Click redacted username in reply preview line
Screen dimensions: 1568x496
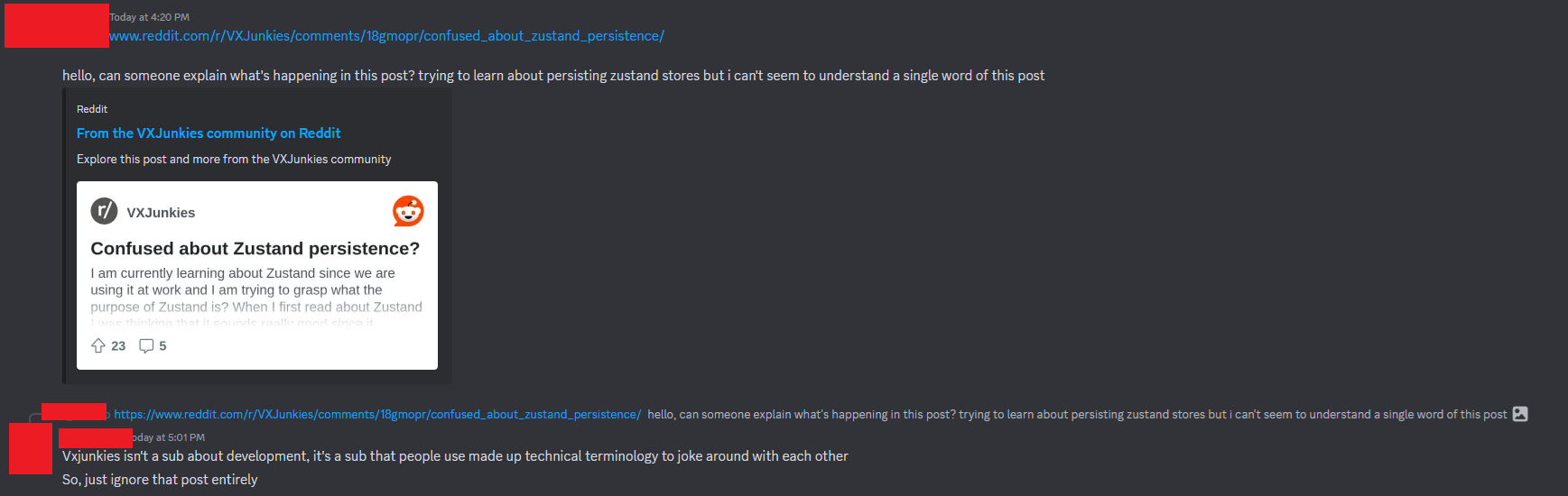click(x=74, y=412)
